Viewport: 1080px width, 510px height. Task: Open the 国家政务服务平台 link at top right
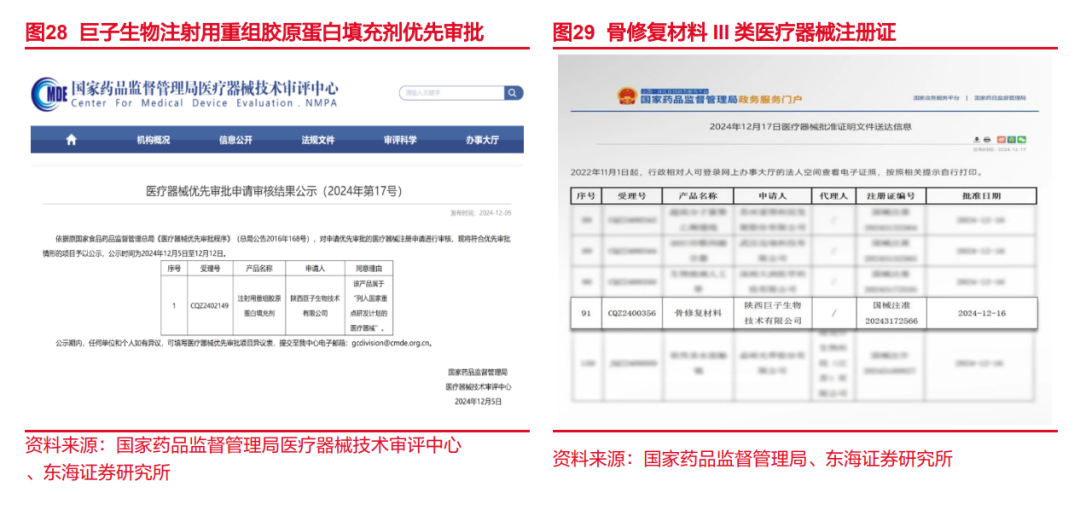(x=936, y=99)
